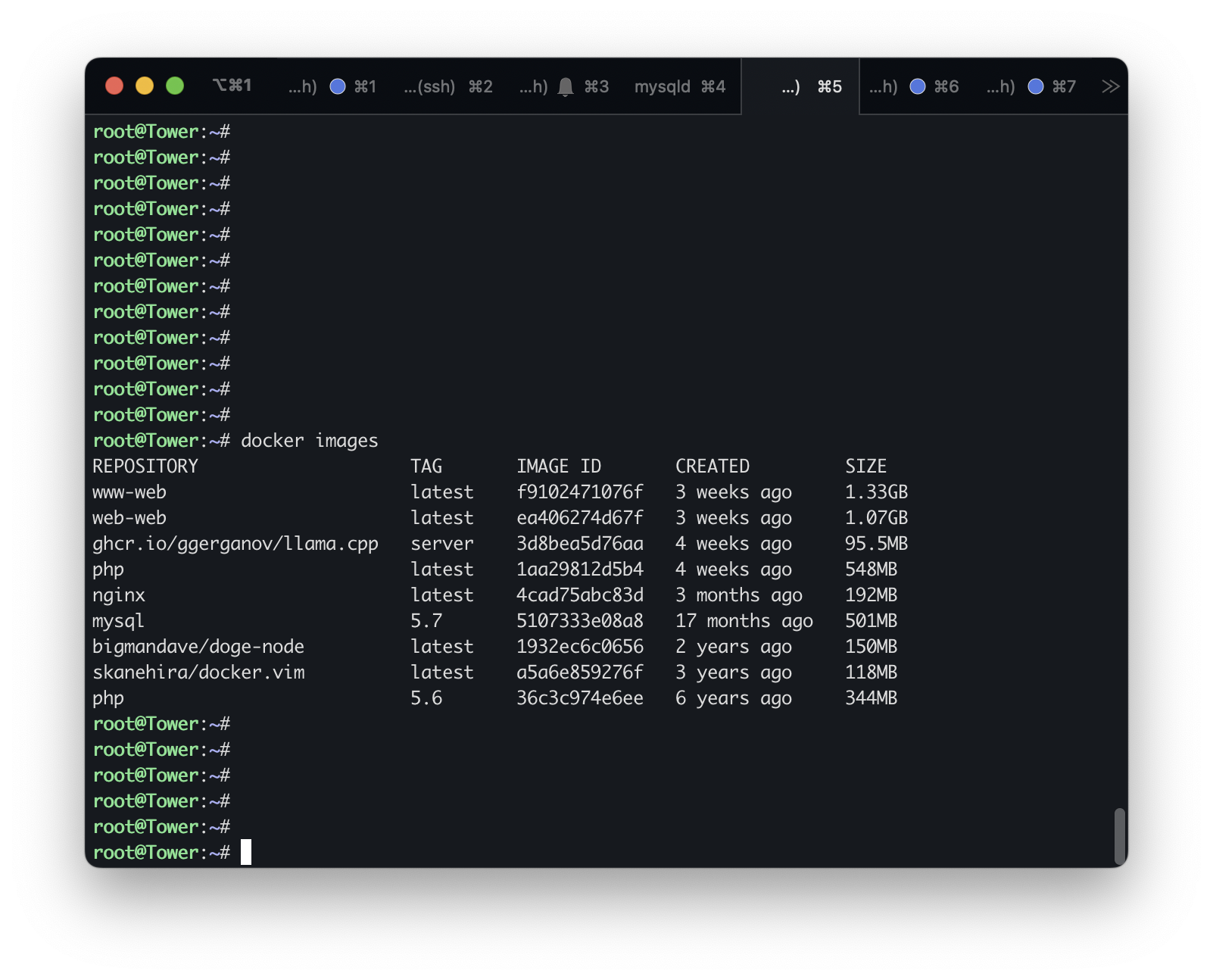
Task: Click the bell notification icon on tab ⌘3
Action: click(566, 87)
